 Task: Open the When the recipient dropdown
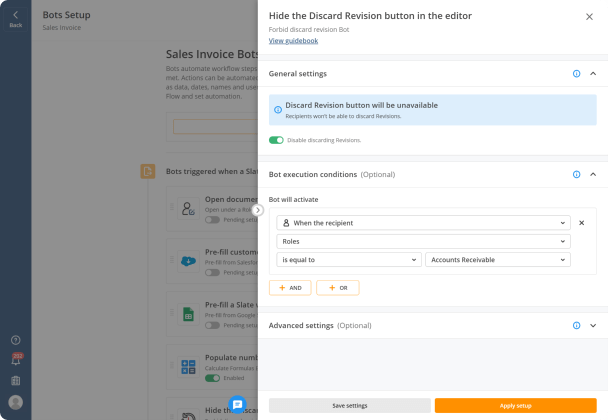point(423,223)
